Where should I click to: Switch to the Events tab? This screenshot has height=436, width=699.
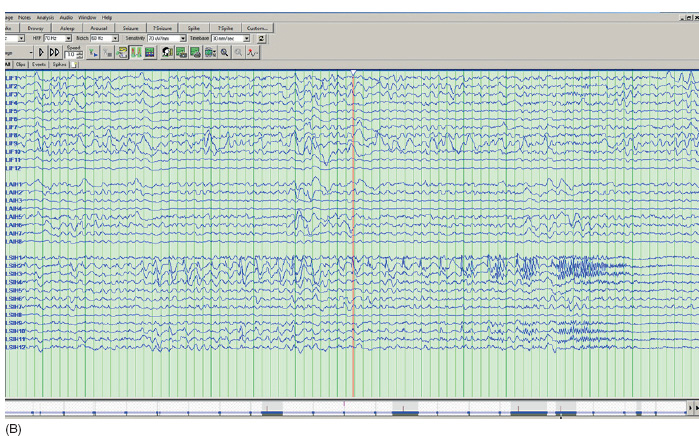click(x=39, y=64)
